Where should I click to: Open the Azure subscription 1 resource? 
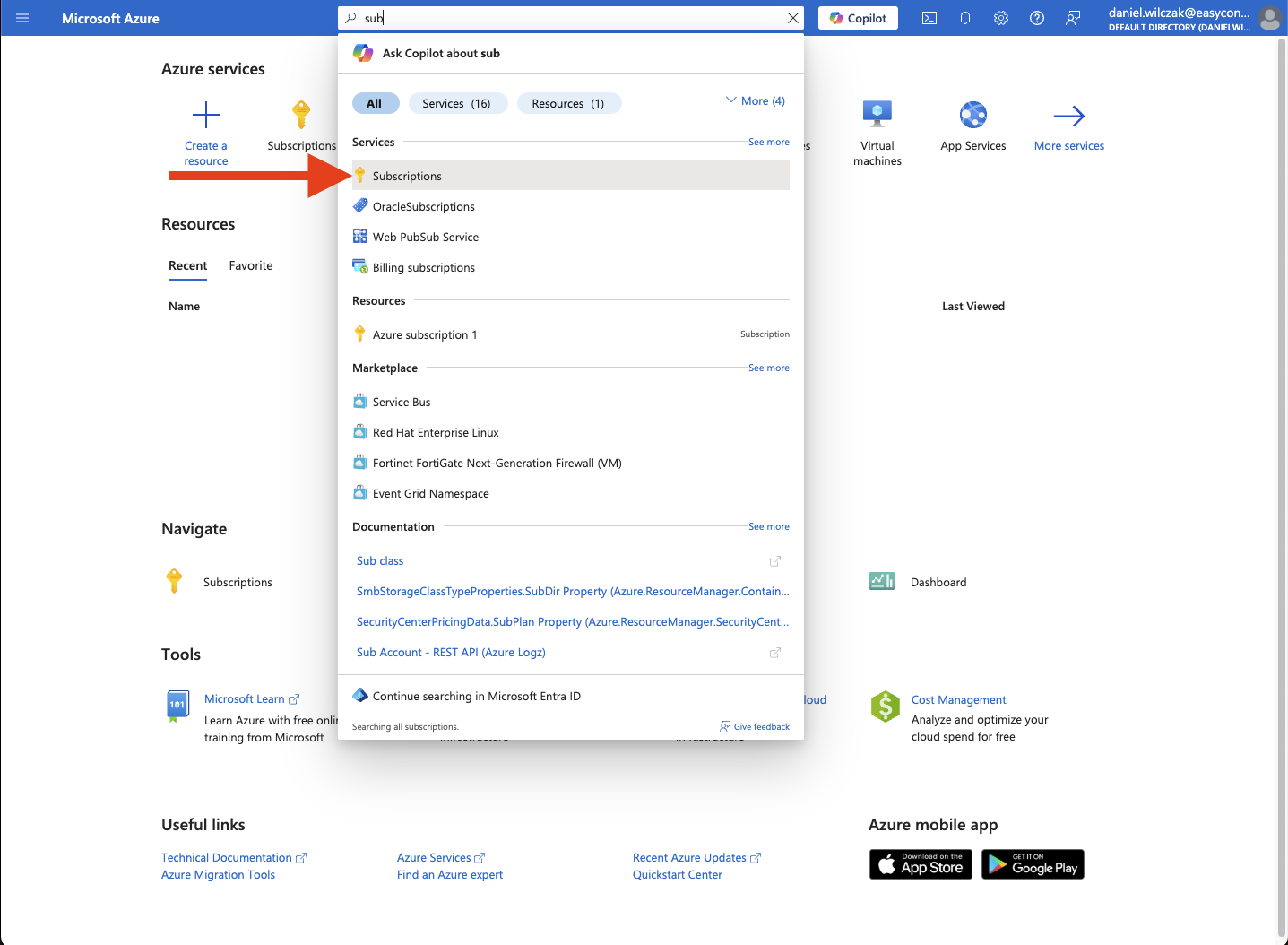(571, 334)
